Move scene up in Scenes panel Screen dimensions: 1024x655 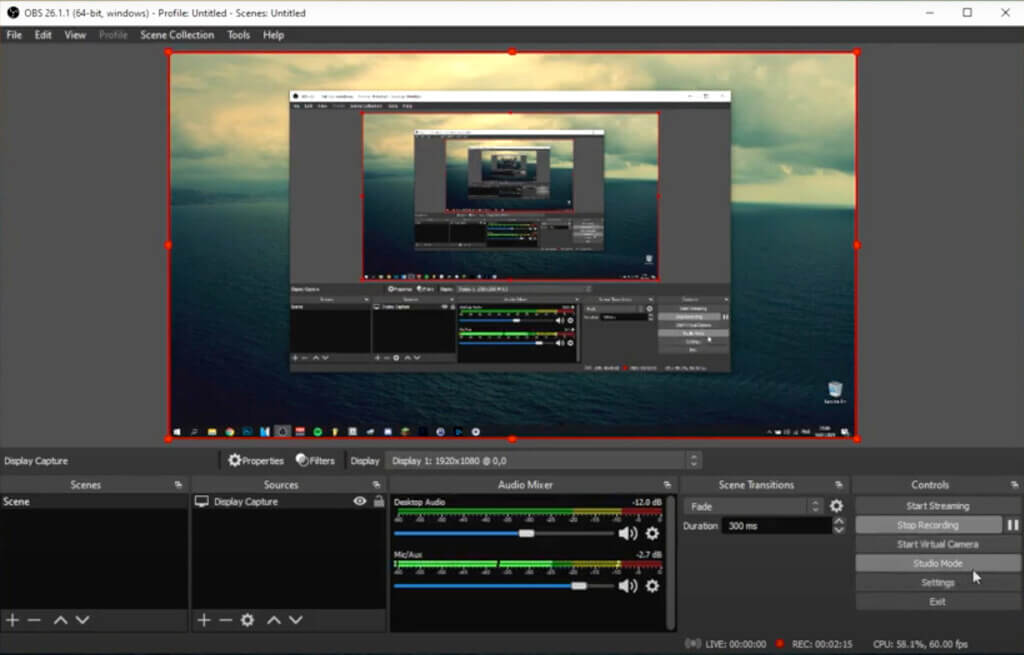[60, 620]
